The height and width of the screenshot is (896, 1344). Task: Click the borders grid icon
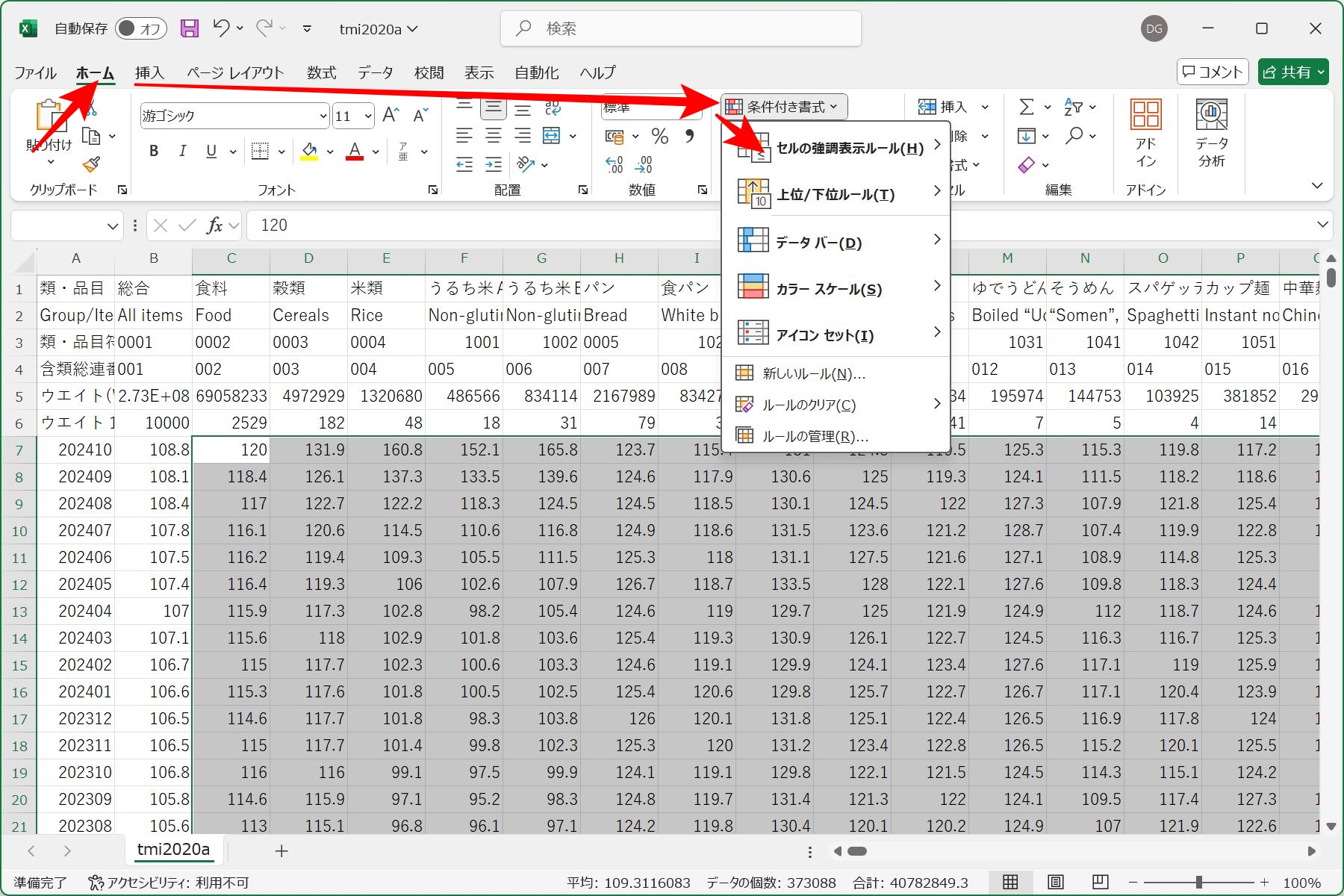tap(260, 152)
